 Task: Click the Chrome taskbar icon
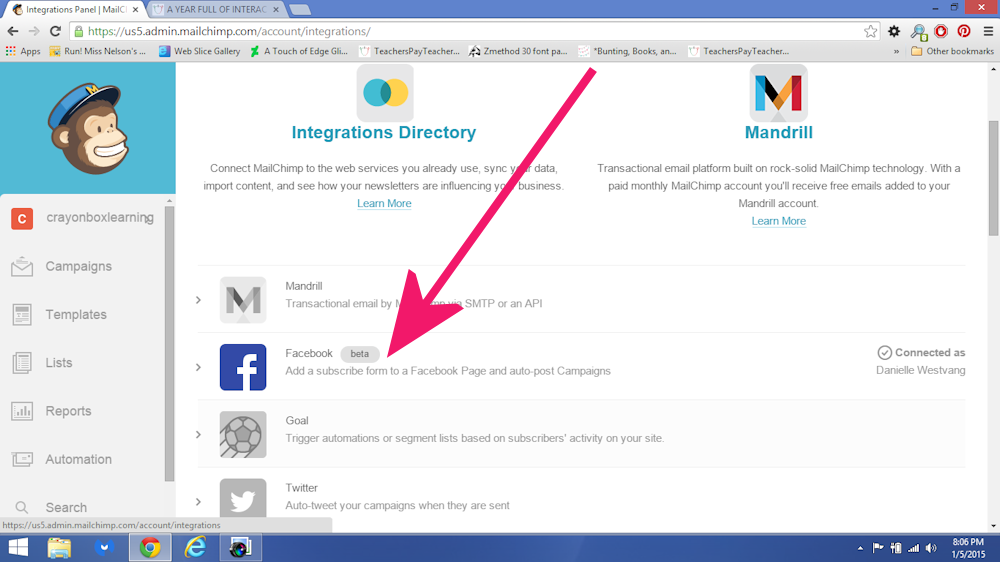click(x=150, y=547)
